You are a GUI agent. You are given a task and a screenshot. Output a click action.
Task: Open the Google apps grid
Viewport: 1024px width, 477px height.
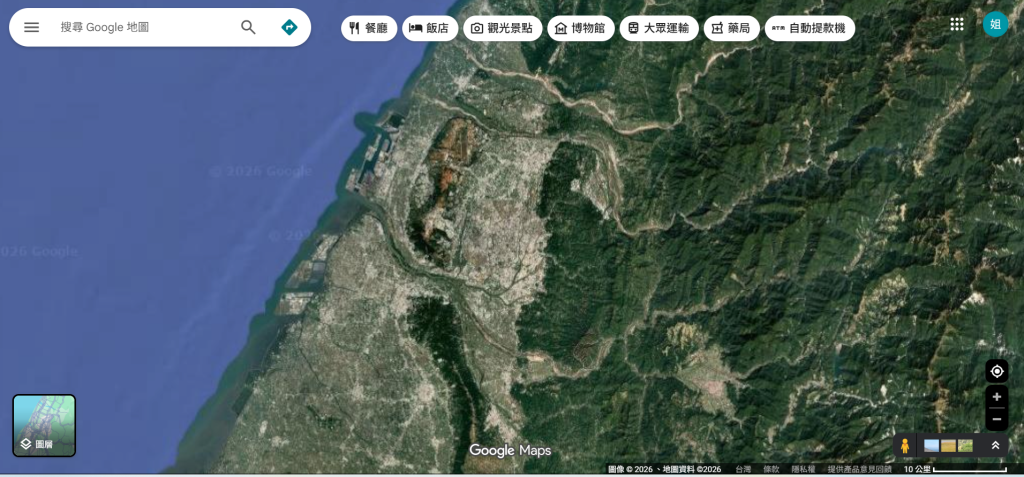pos(957,25)
